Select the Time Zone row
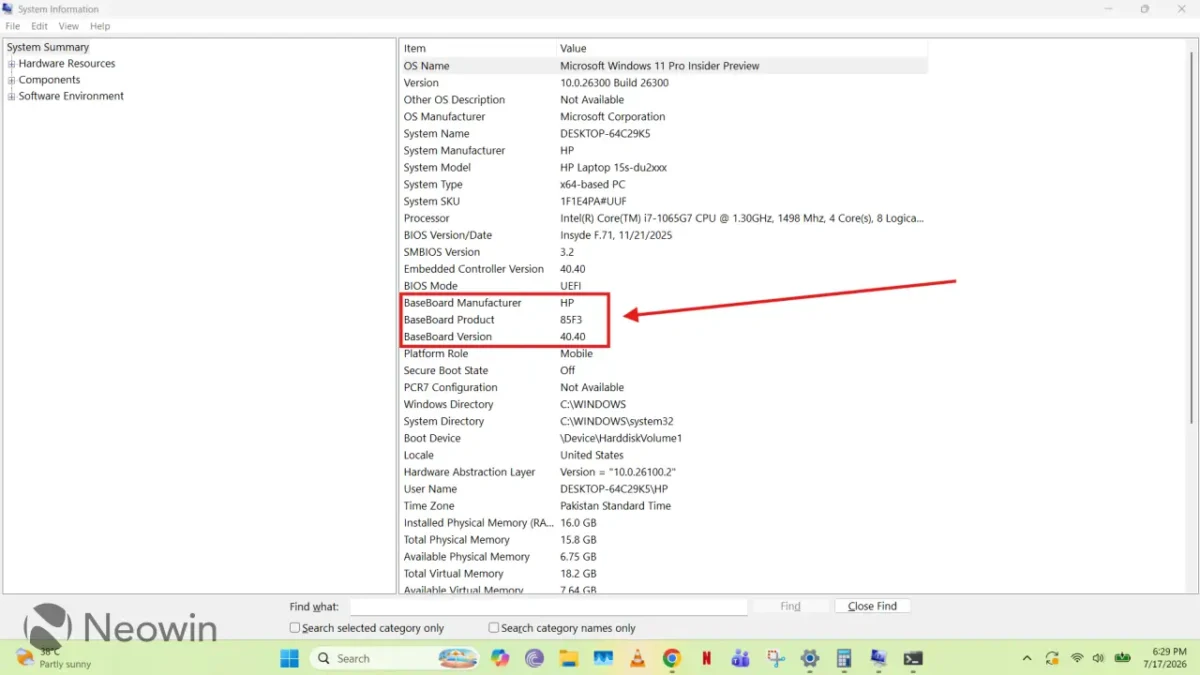The height and width of the screenshot is (675, 1200). pyautogui.click(x=664, y=506)
